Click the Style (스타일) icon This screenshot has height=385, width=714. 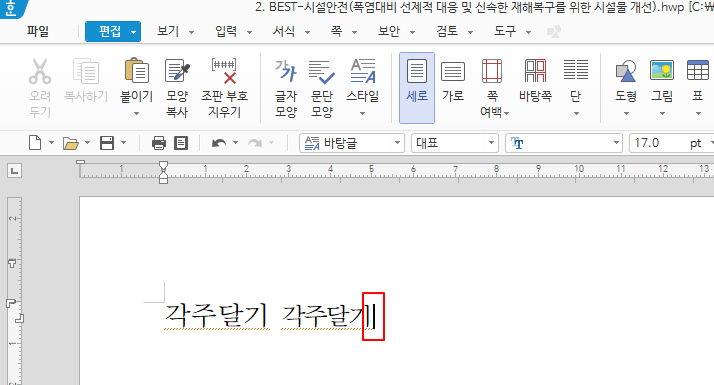click(x=362, y=72)
